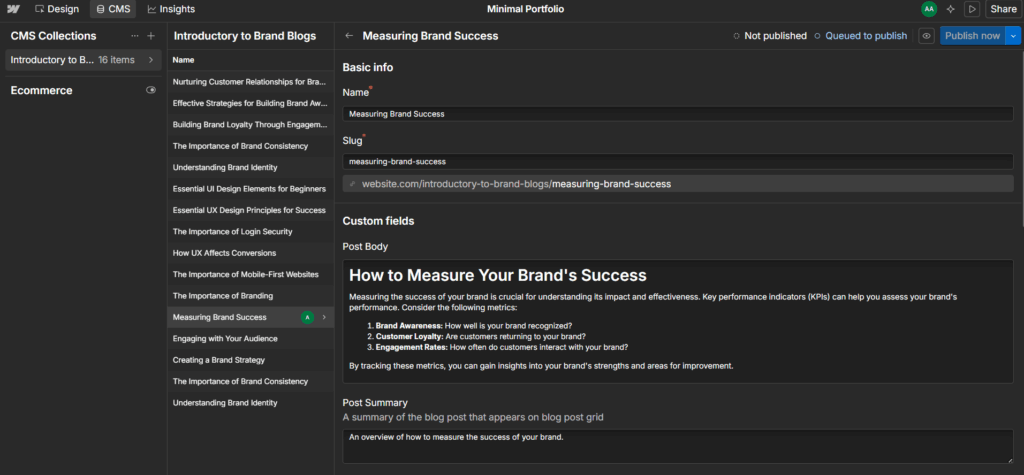The image size is (1024, 475).
Task: Open Effective Strategies for Building Brand item
Action: 250,103
